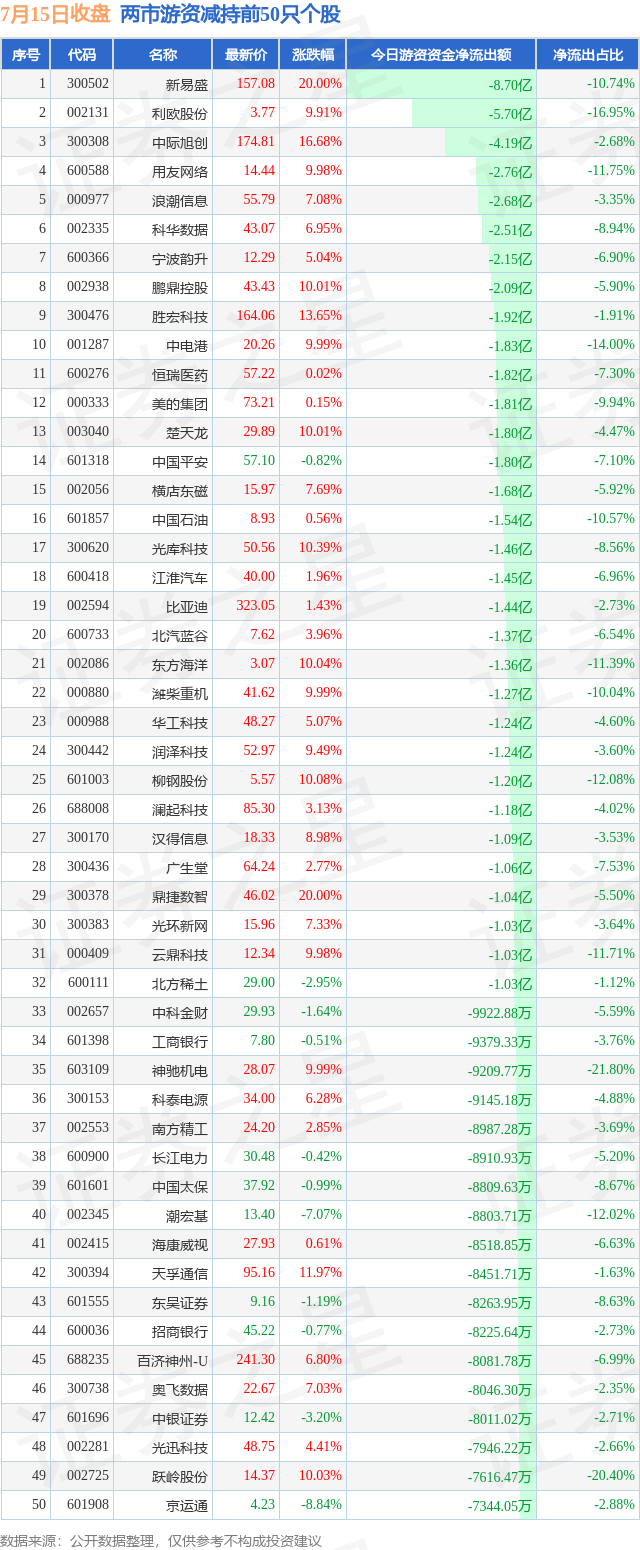Select stock name 科华数据
Viewport: 640px width, 1550px height.
(x=180, y=229)
